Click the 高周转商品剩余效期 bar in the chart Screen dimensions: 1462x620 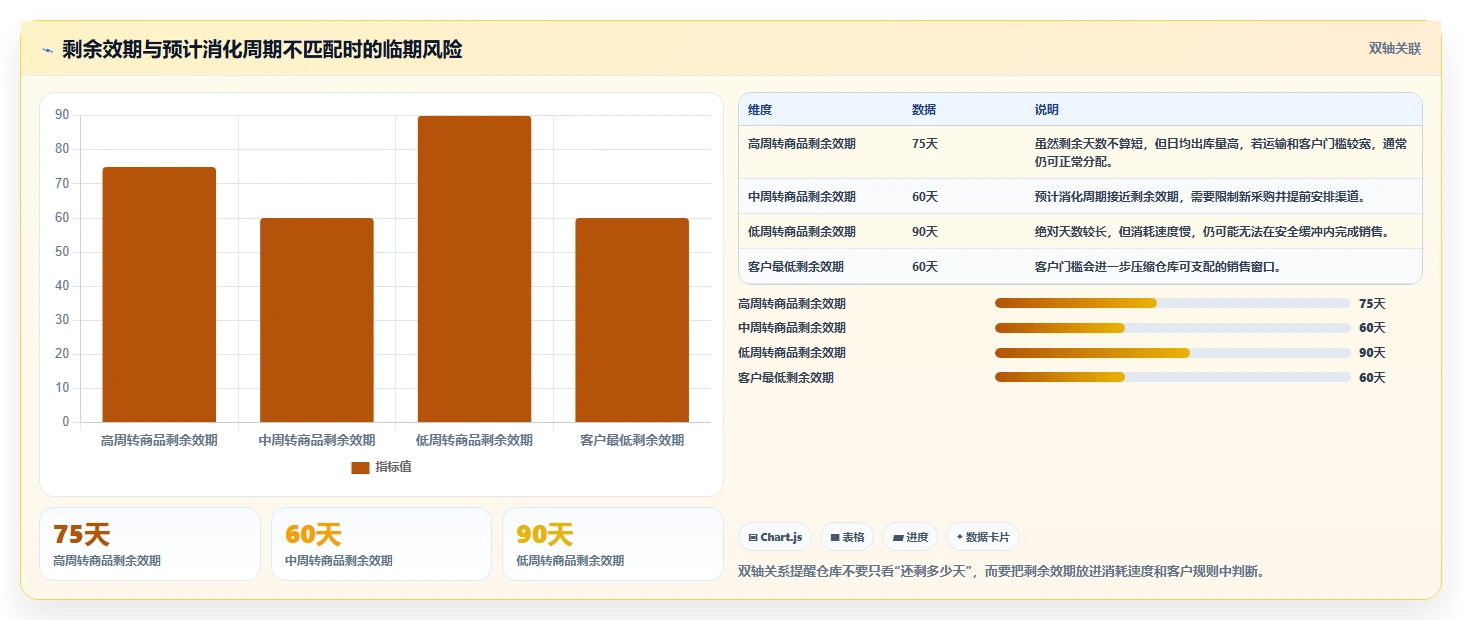(159, 295)
